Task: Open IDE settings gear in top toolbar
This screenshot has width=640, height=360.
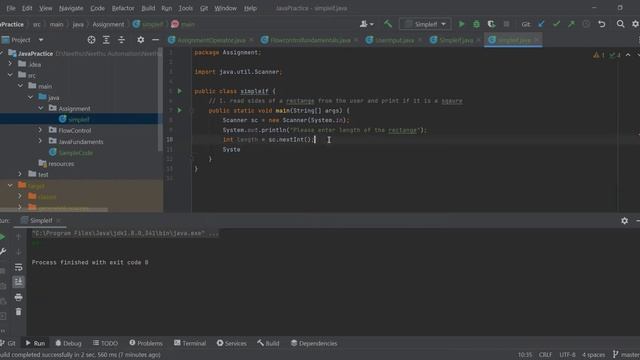Action: coord(635,24)
